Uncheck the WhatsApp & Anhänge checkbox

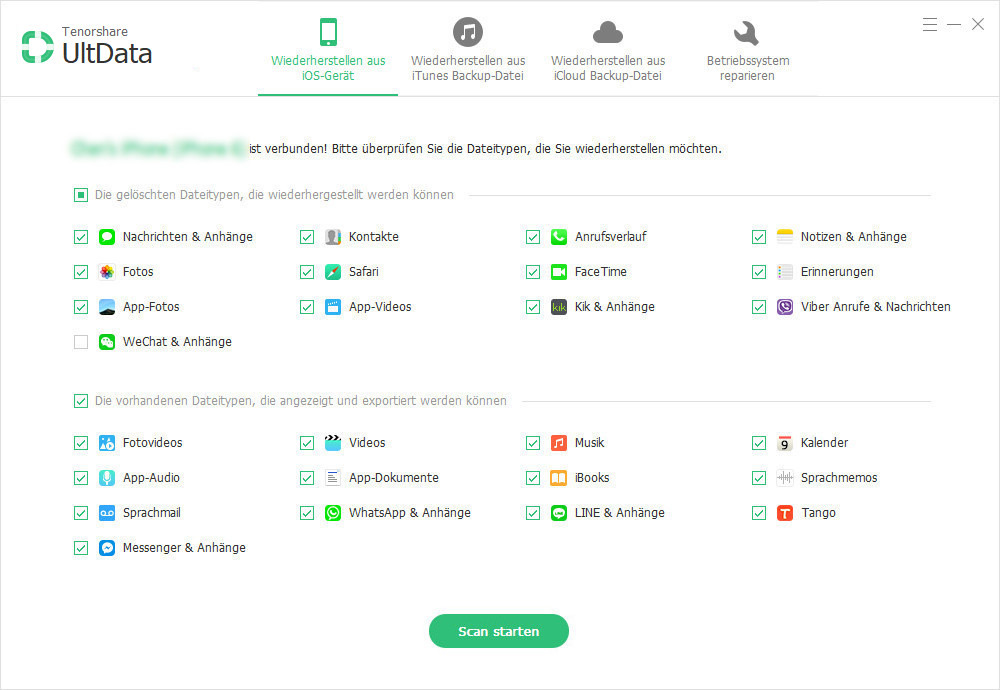[x=307, y=513]
